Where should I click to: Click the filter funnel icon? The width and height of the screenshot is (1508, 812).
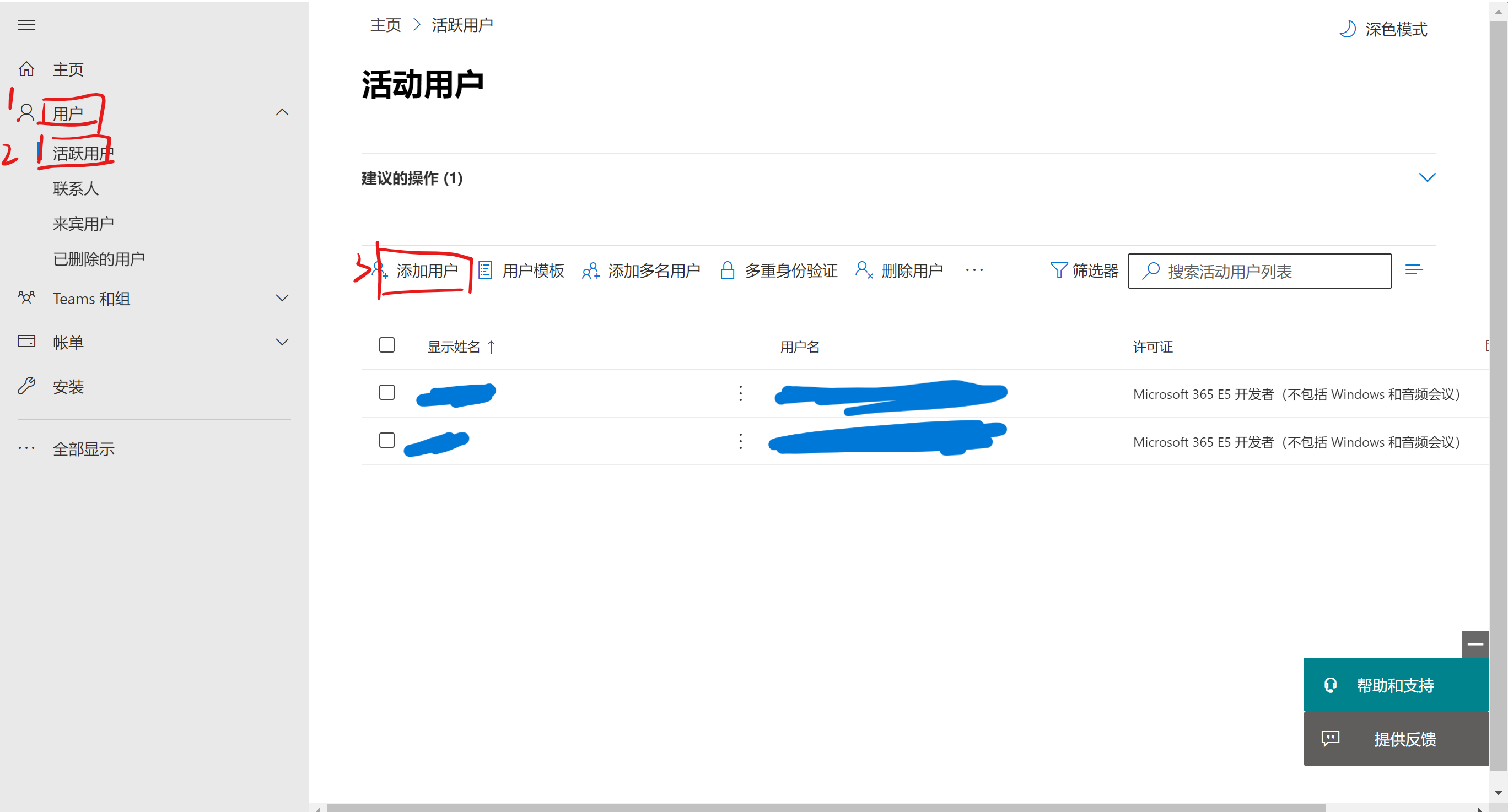point(1058,270)
